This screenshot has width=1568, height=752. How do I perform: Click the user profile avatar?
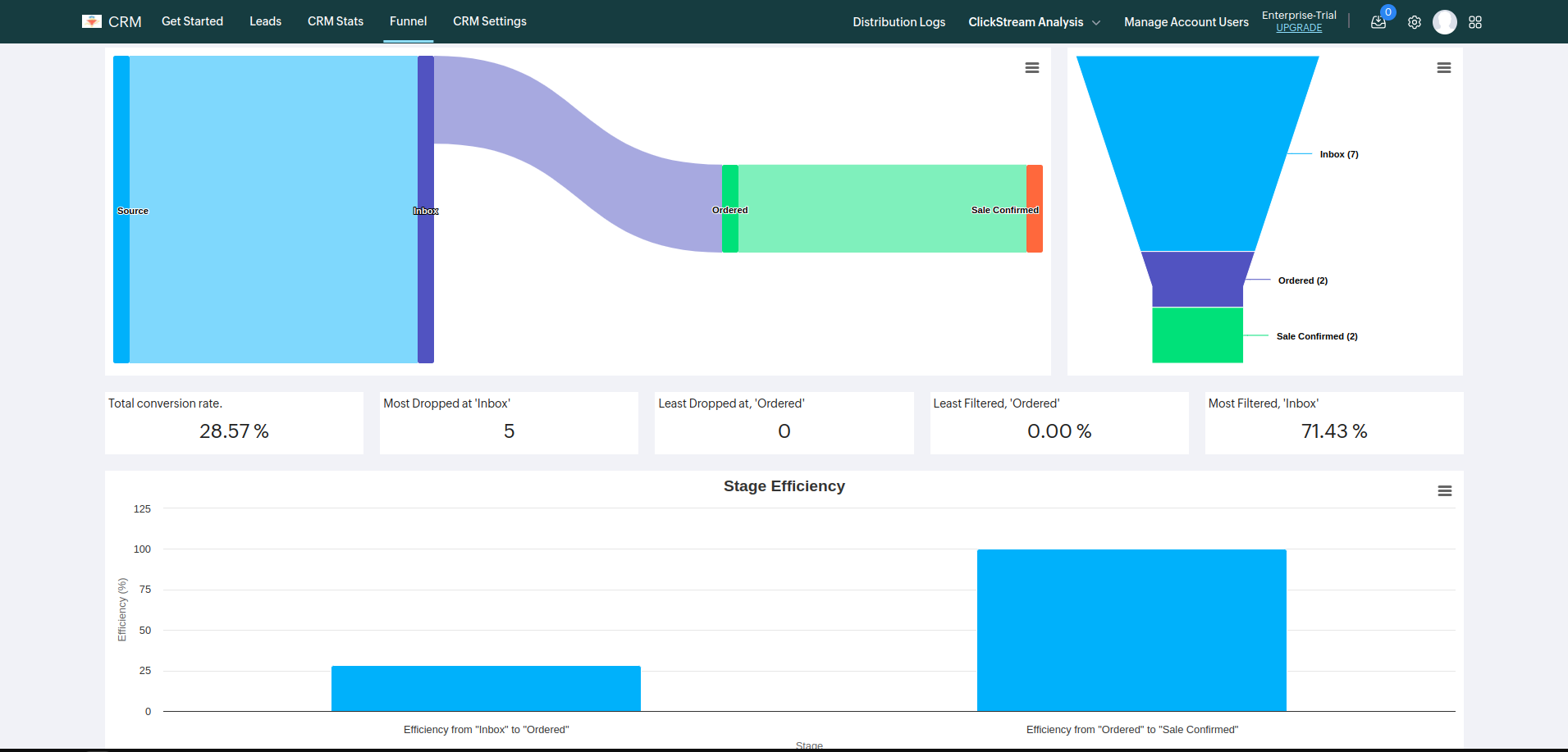click(x=1445, y=22)
